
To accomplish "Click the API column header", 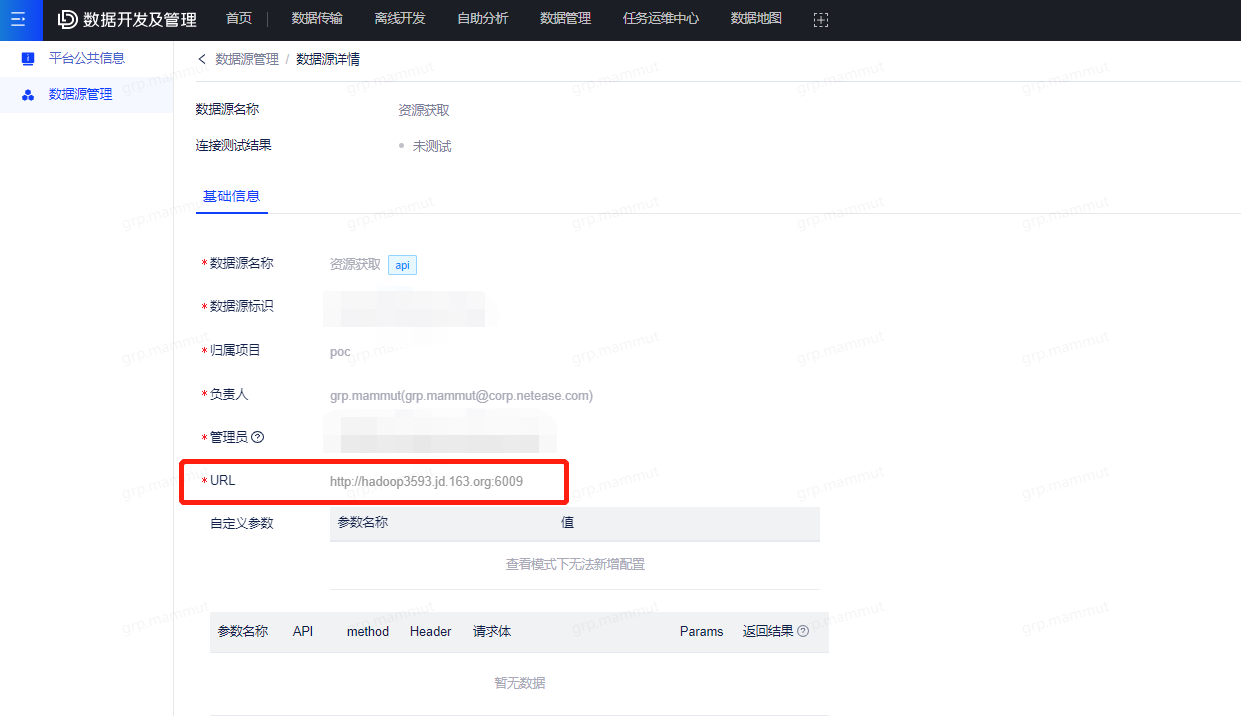I will pyautogui.click(x=303, y=631).
